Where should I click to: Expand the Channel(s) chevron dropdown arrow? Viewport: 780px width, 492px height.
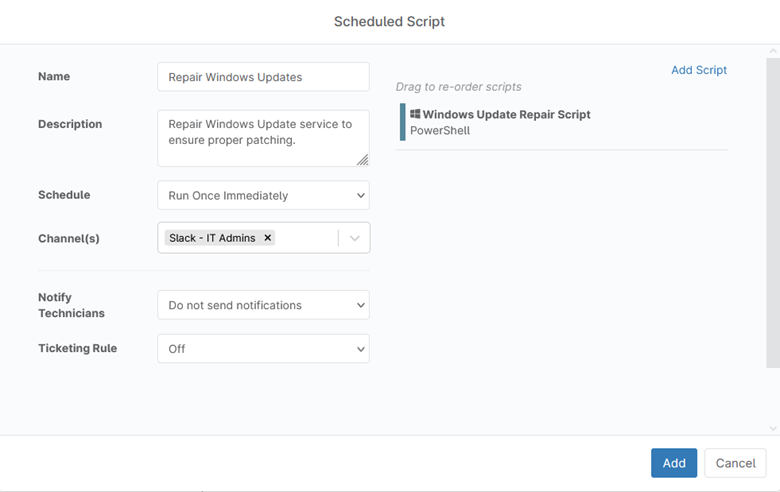tap(354, 238)
